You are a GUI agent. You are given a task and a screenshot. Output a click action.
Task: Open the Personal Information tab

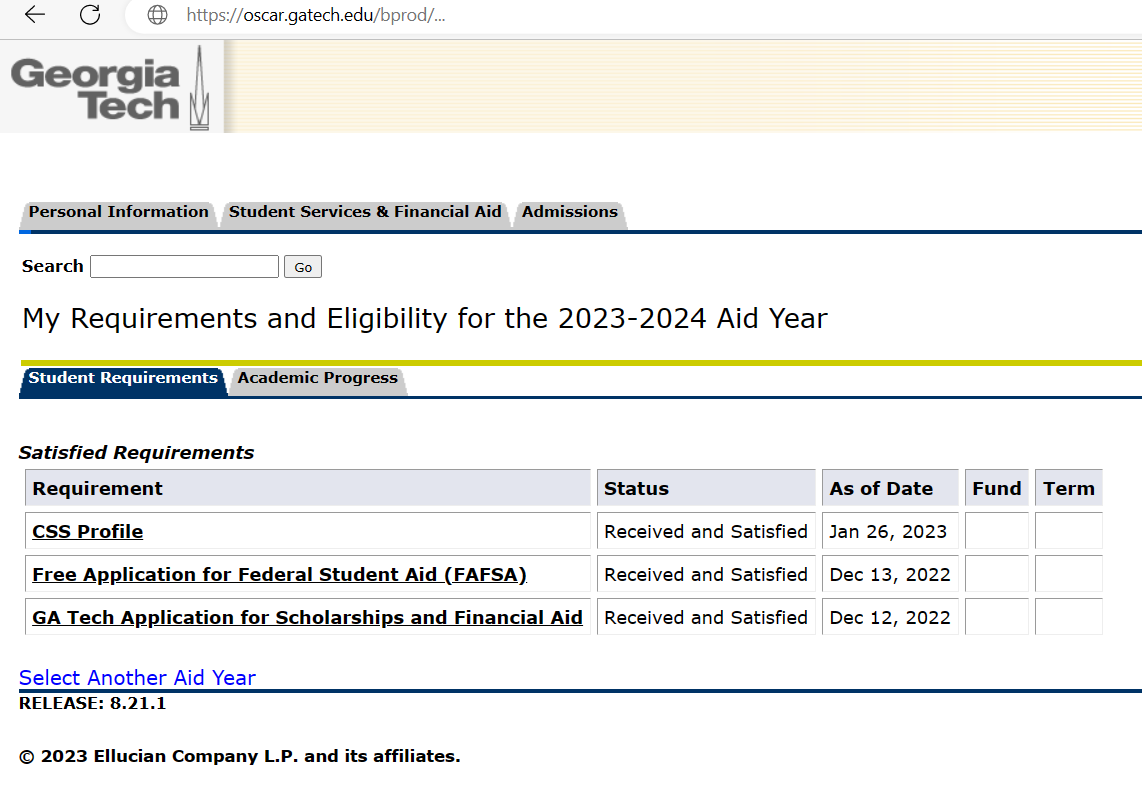point(118,212)
